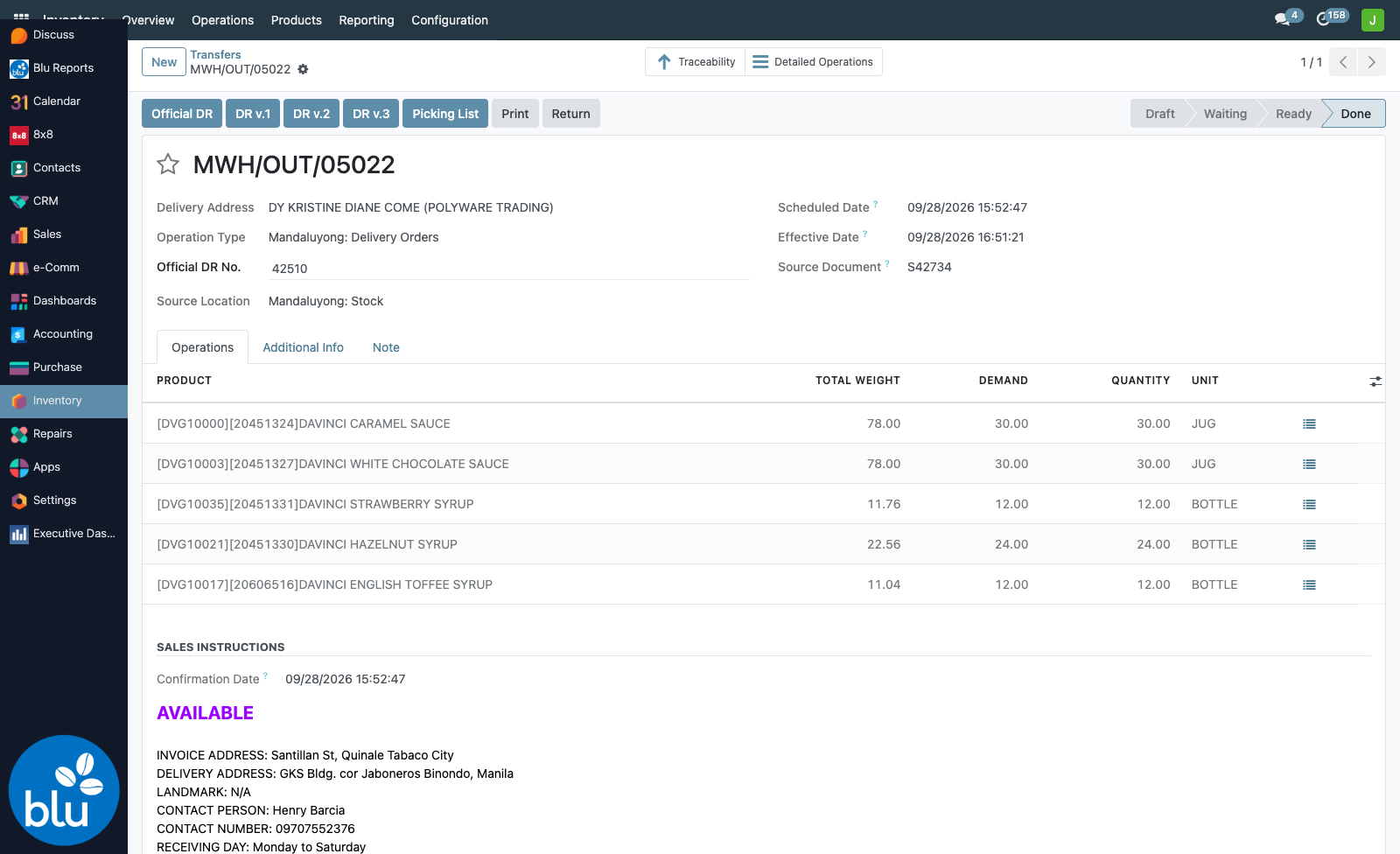Open column settings adjuster in product table
The width and height of the screenshot is (1400, 854).
(1375, 381)
